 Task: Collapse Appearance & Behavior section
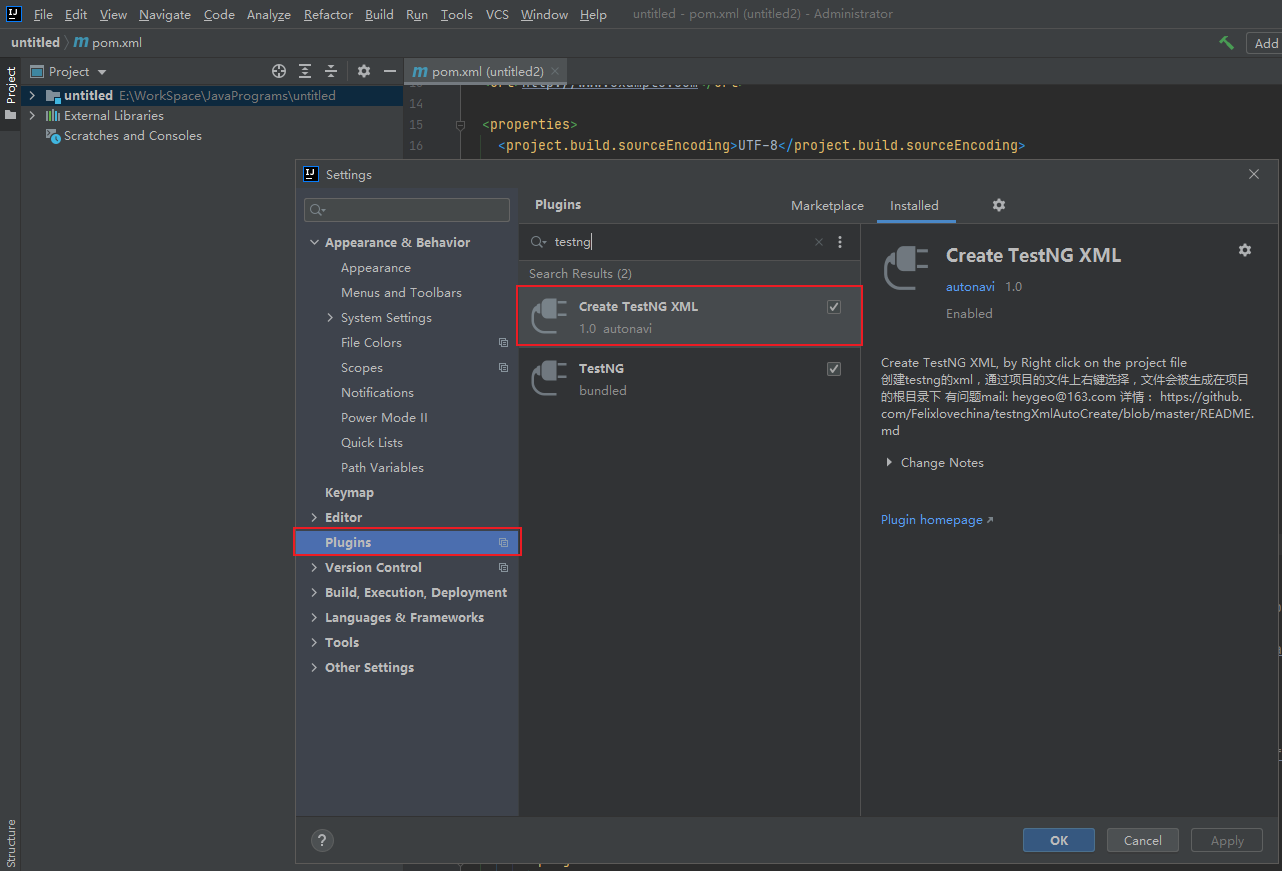coord(315,243)
